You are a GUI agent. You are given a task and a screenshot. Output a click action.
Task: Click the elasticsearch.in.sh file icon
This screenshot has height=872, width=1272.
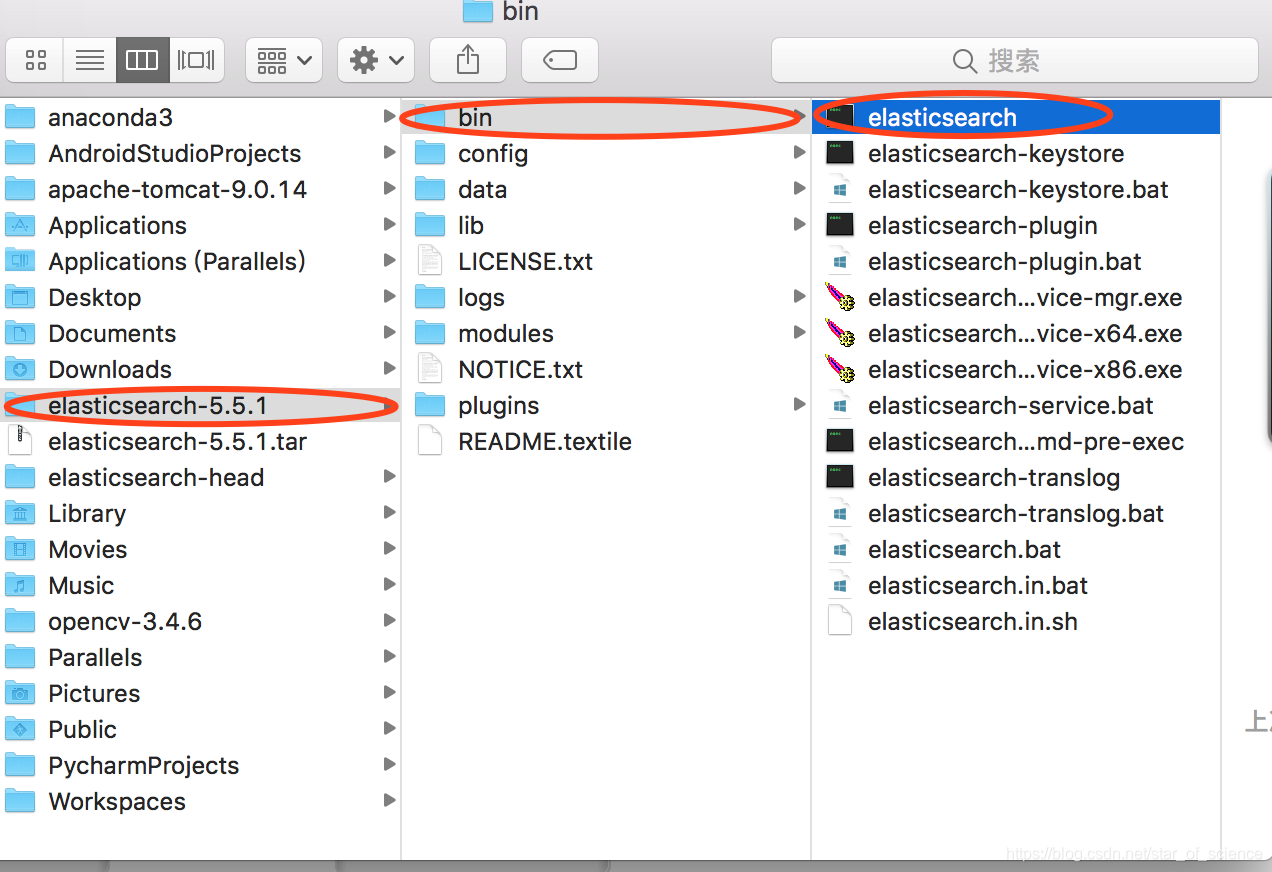pyautogui.click(x=840, y=622)
